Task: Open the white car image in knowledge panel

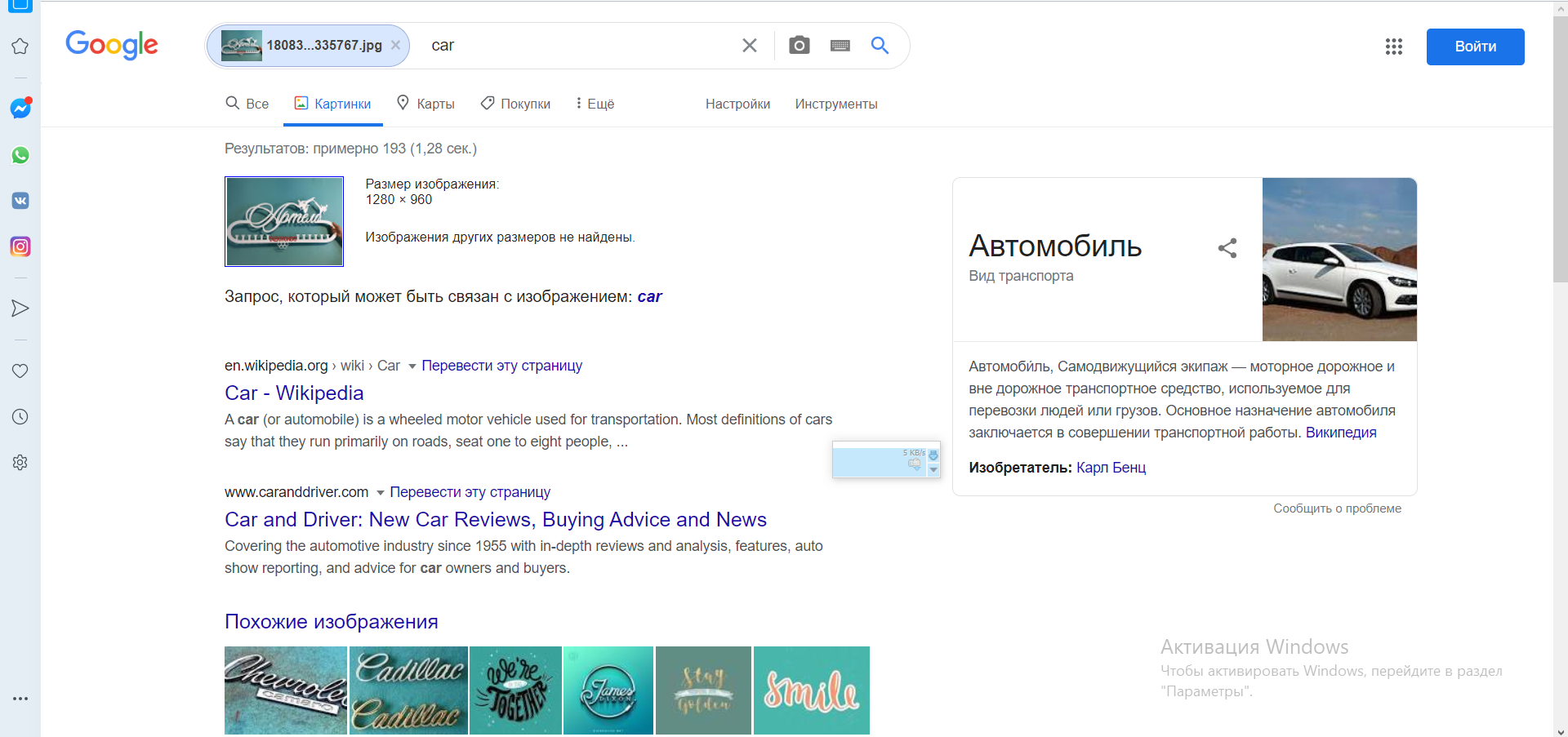Action: click(x=1339, y=260)
